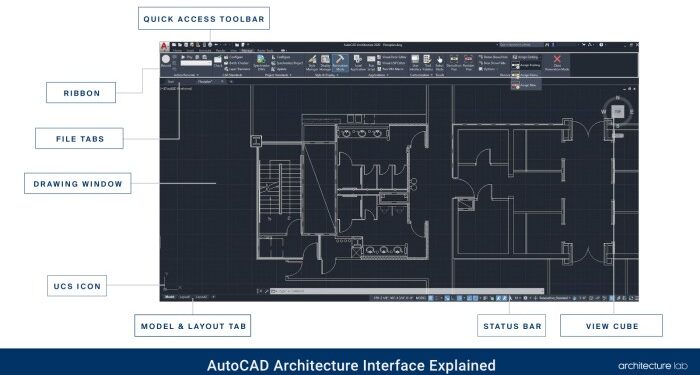700x375 pixels.
Task: Click the Synchronize Drawing icon
Action: click(x=262, y=63)
